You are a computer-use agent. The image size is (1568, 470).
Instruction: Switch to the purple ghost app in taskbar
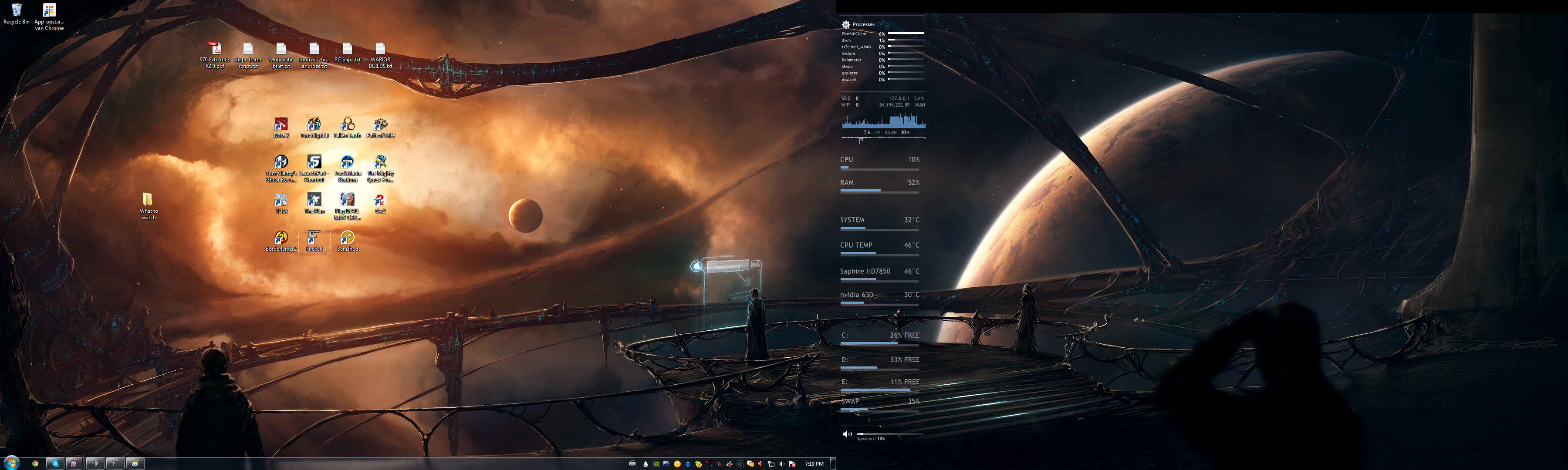tap(74, 463)
